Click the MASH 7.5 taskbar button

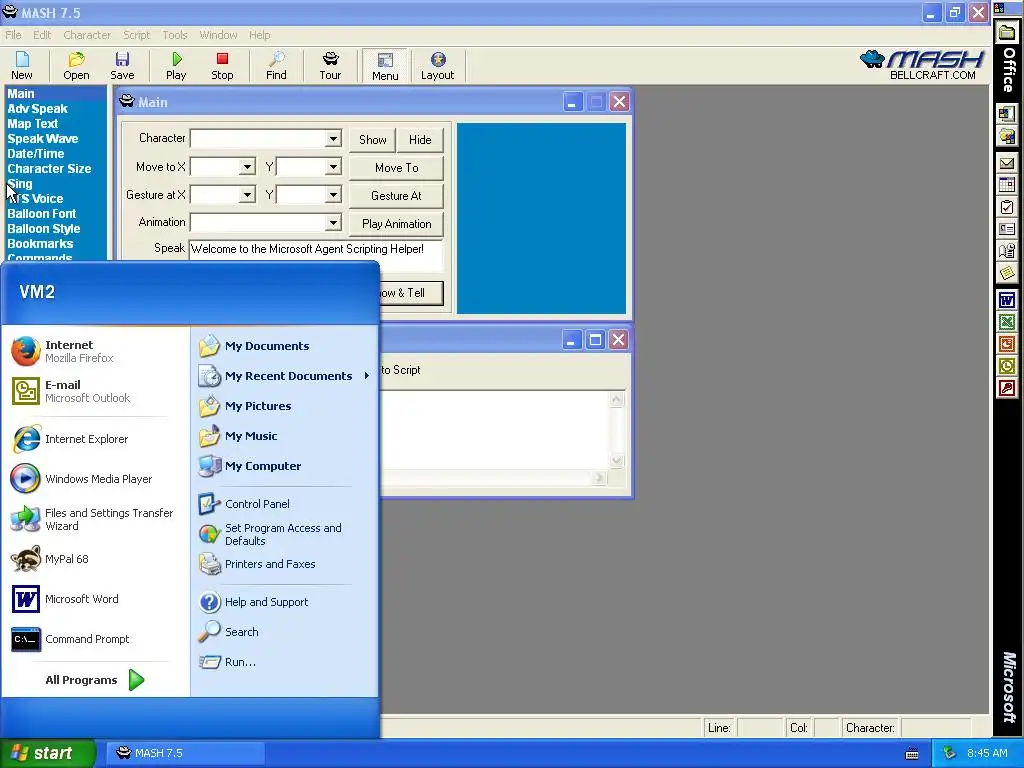(185, 753)
